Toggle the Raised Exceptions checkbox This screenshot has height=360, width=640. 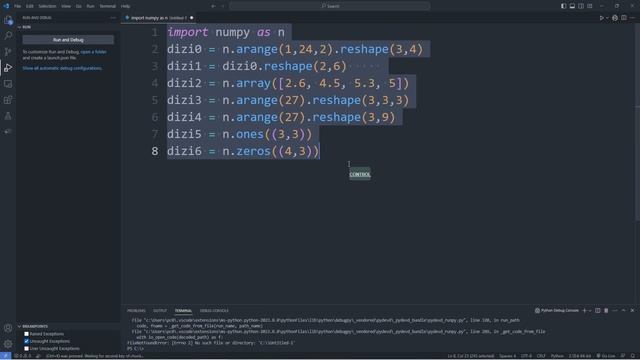[x=27, y=334]
